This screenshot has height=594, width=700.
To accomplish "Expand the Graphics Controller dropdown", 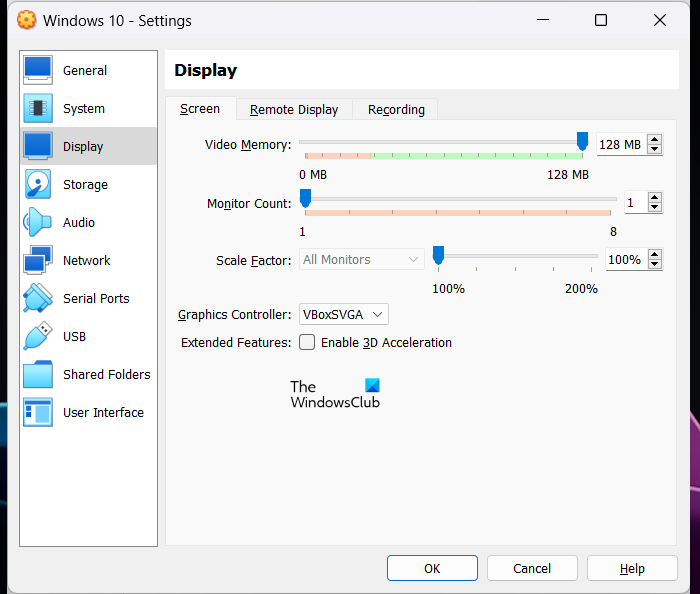I will click(343, 314).
